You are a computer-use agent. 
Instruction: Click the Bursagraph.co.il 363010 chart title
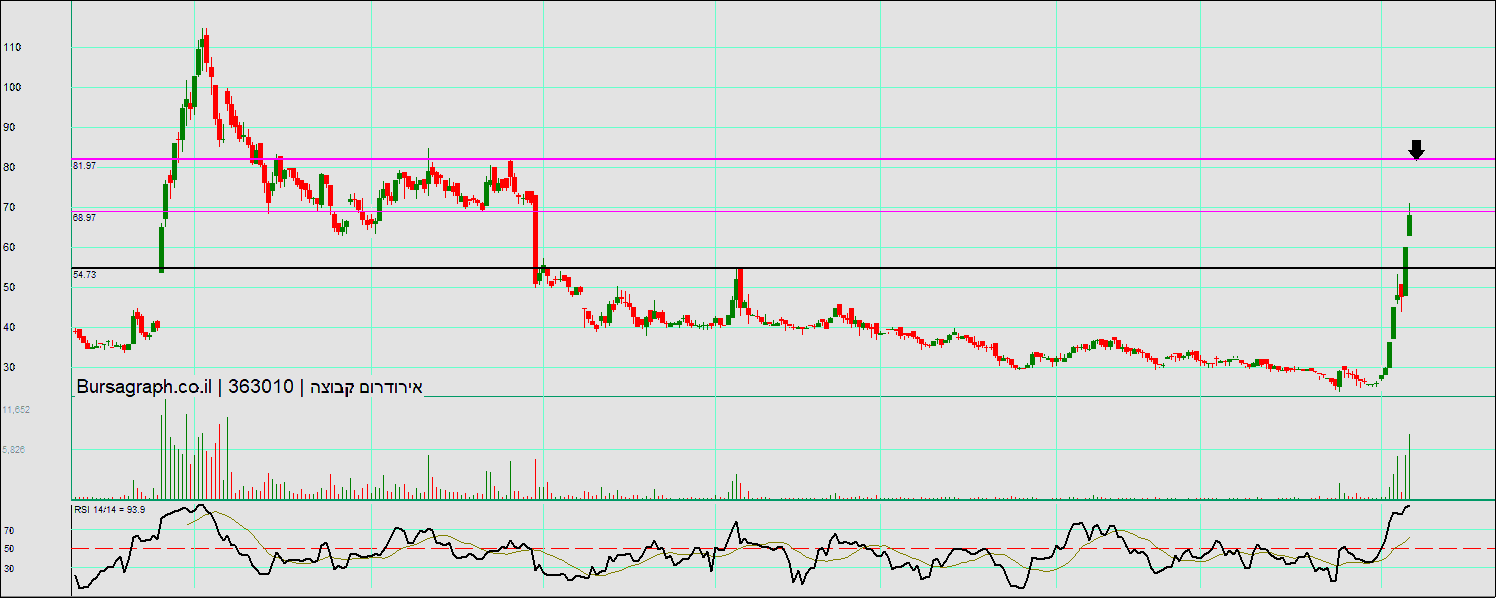pyautogui.click(x=251, y=387)
